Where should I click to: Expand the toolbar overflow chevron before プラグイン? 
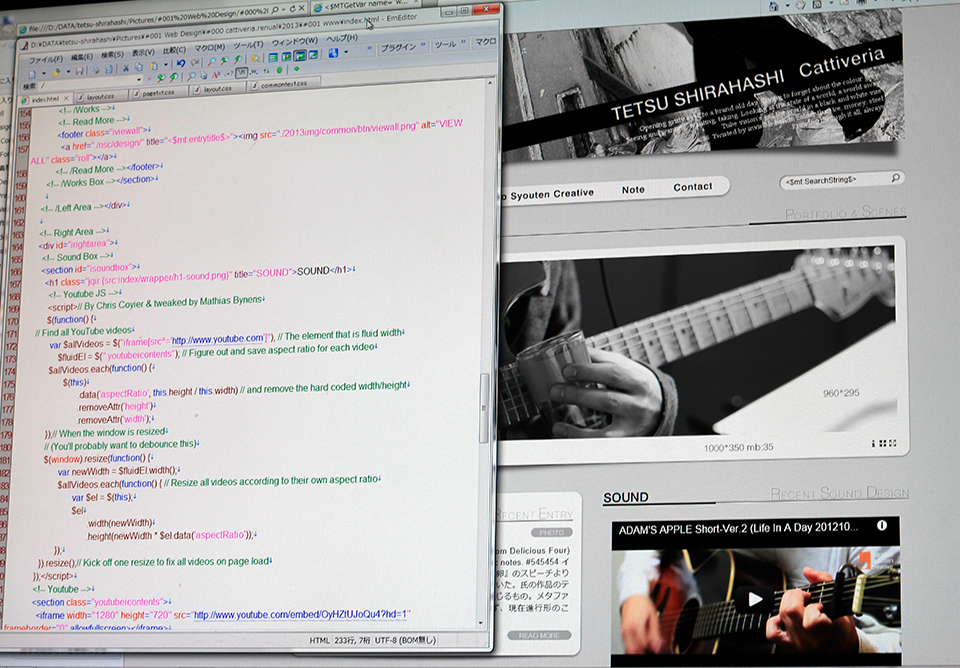[369, 48]
